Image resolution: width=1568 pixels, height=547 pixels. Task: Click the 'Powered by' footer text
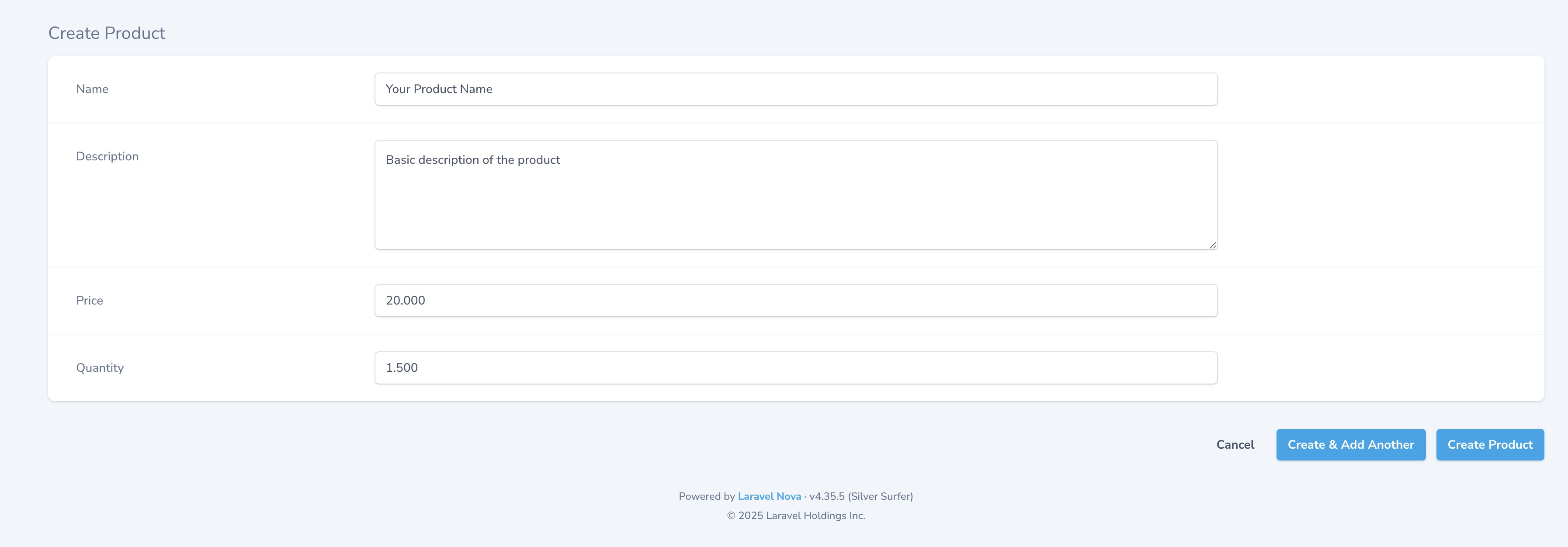(x=706, y=496)
